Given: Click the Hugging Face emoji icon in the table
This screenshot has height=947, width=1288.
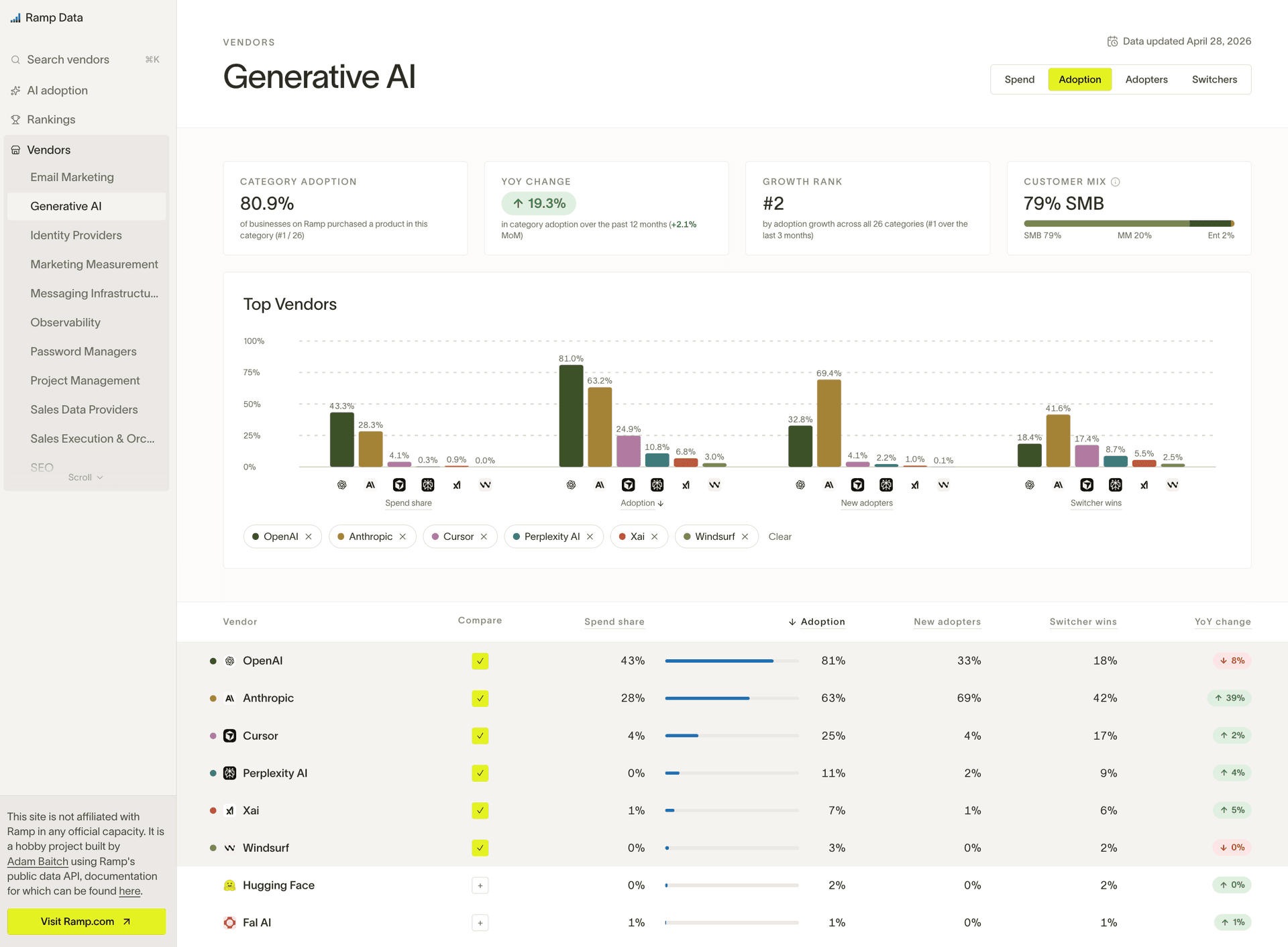Looking at the screenshot, I should point(228,885).
